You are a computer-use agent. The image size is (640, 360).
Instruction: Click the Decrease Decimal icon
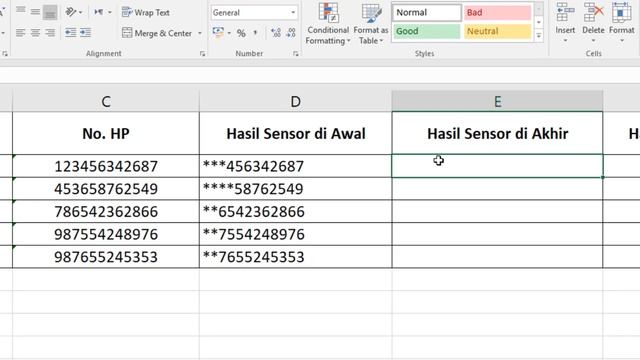291,33
